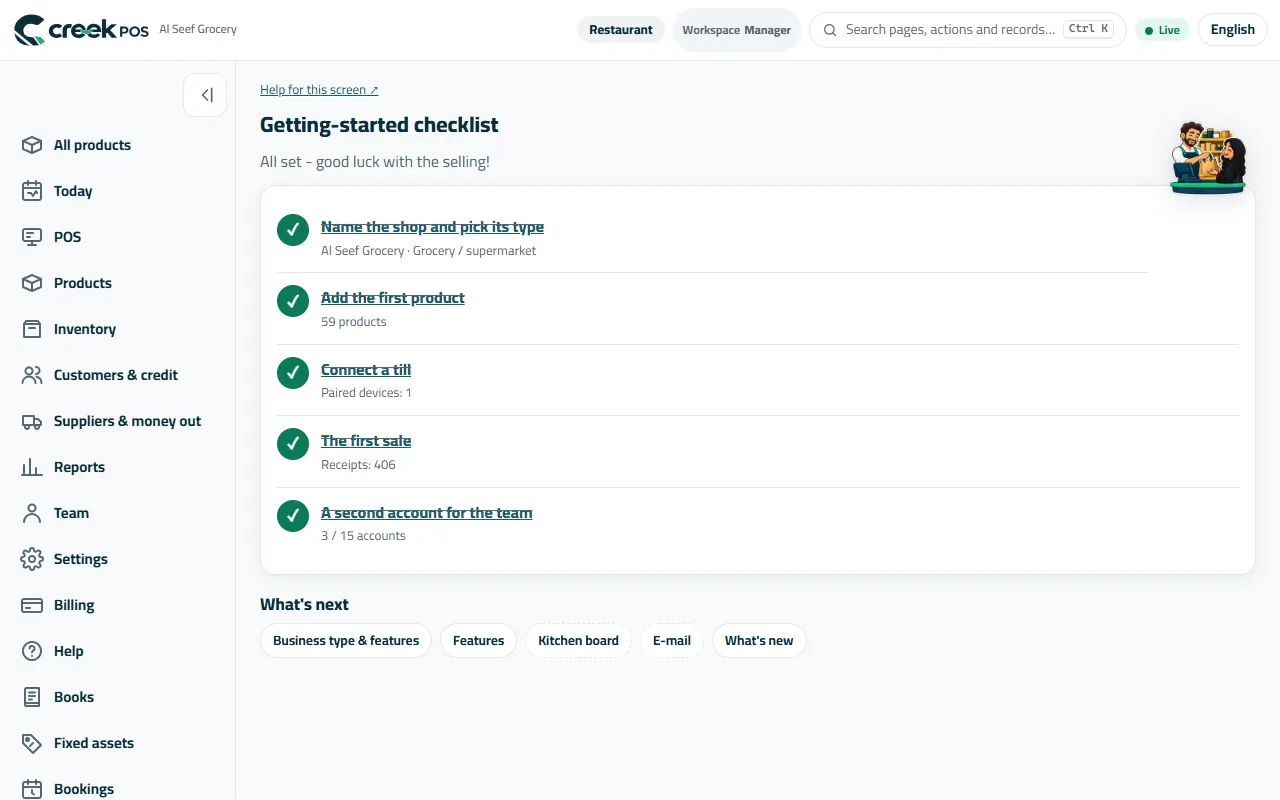Click the E-mail chip
The height and width of the screenshot is (800, 1280).
click(x=672, y=641)
